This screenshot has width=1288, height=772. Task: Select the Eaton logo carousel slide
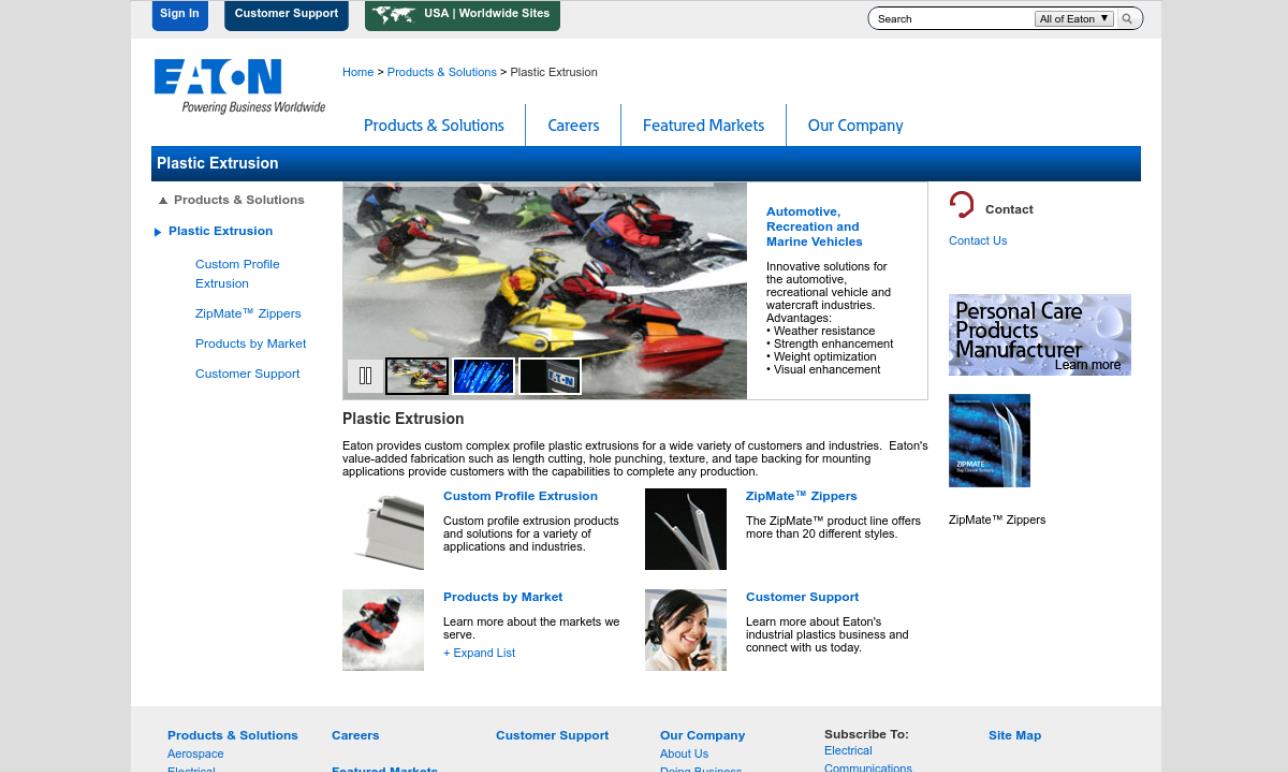click(x=549, y=375)
